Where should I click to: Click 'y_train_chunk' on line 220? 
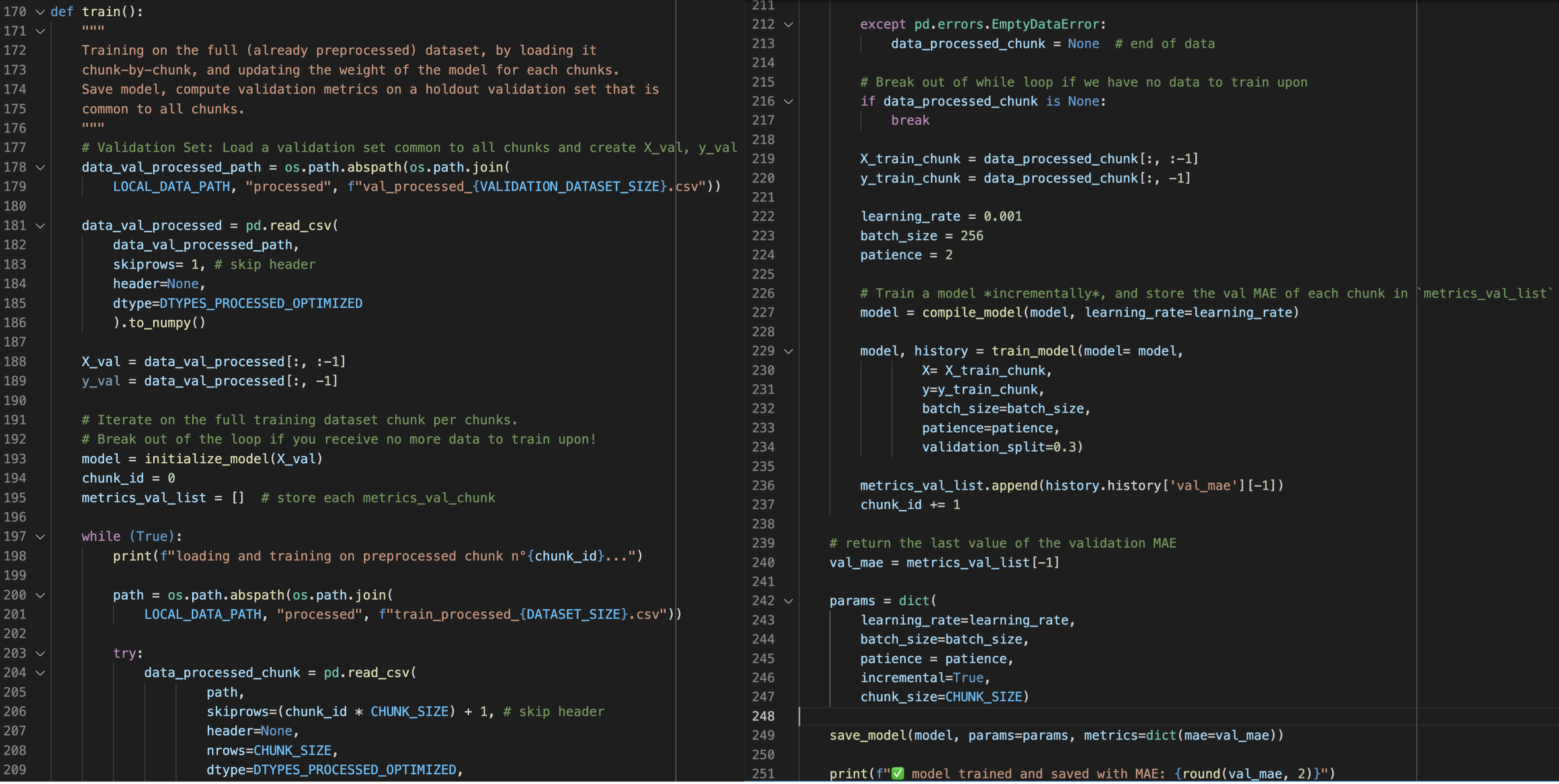[910, 178]
